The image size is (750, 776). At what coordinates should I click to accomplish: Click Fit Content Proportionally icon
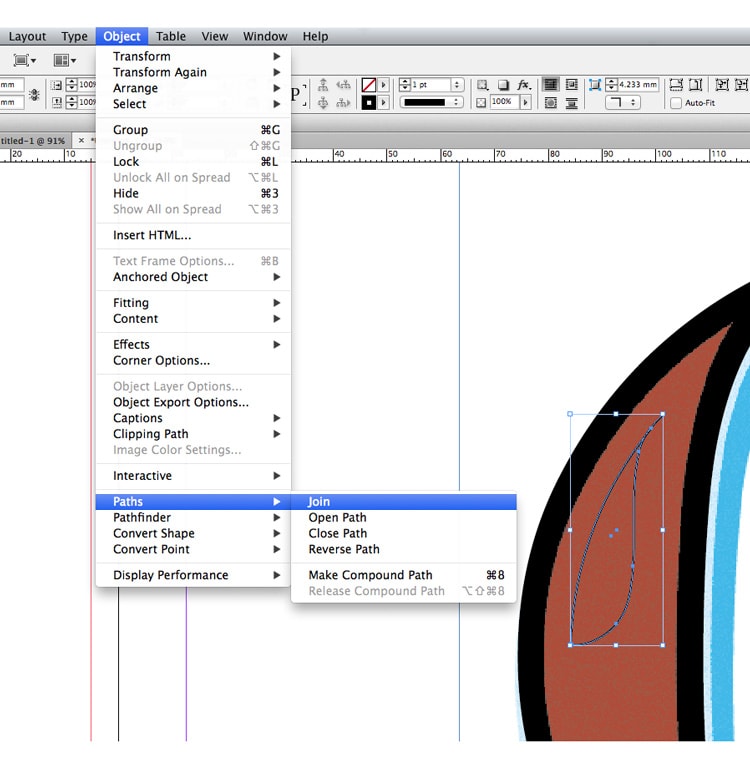(x=696, y=85)
